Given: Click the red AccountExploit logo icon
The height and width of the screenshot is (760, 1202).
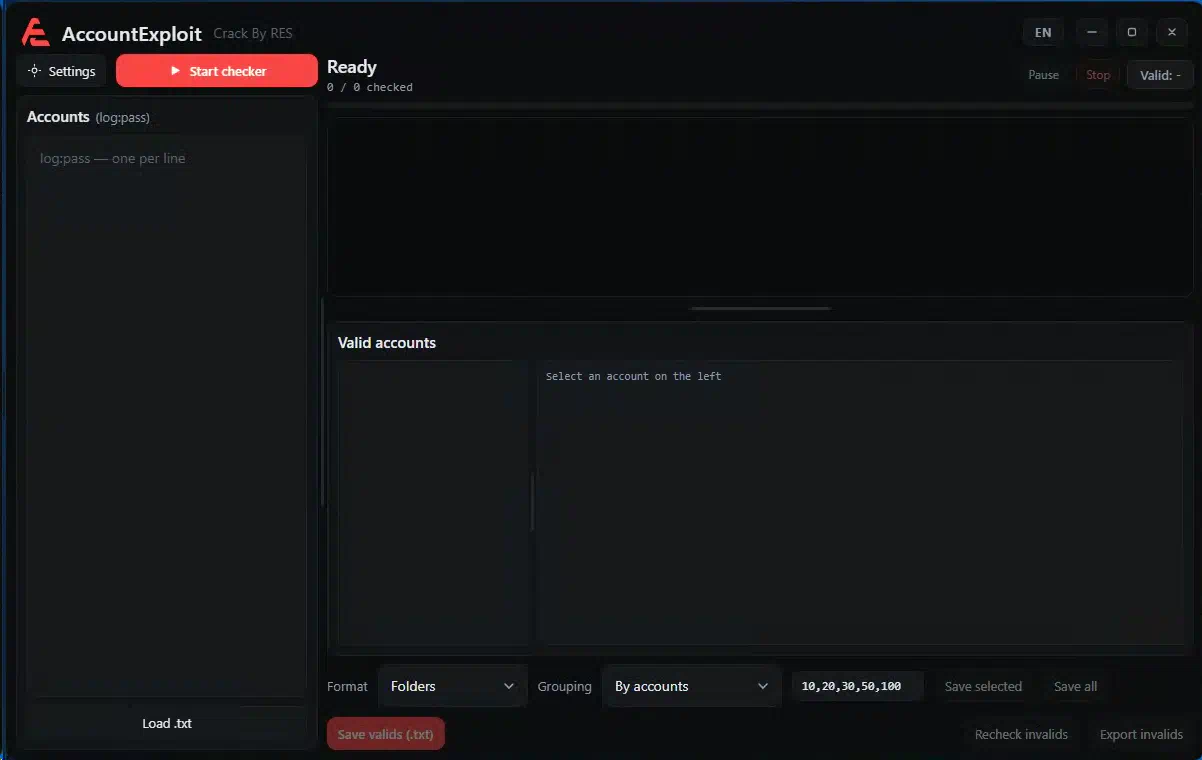Looking at the screenshot, I should coord(35,33).
